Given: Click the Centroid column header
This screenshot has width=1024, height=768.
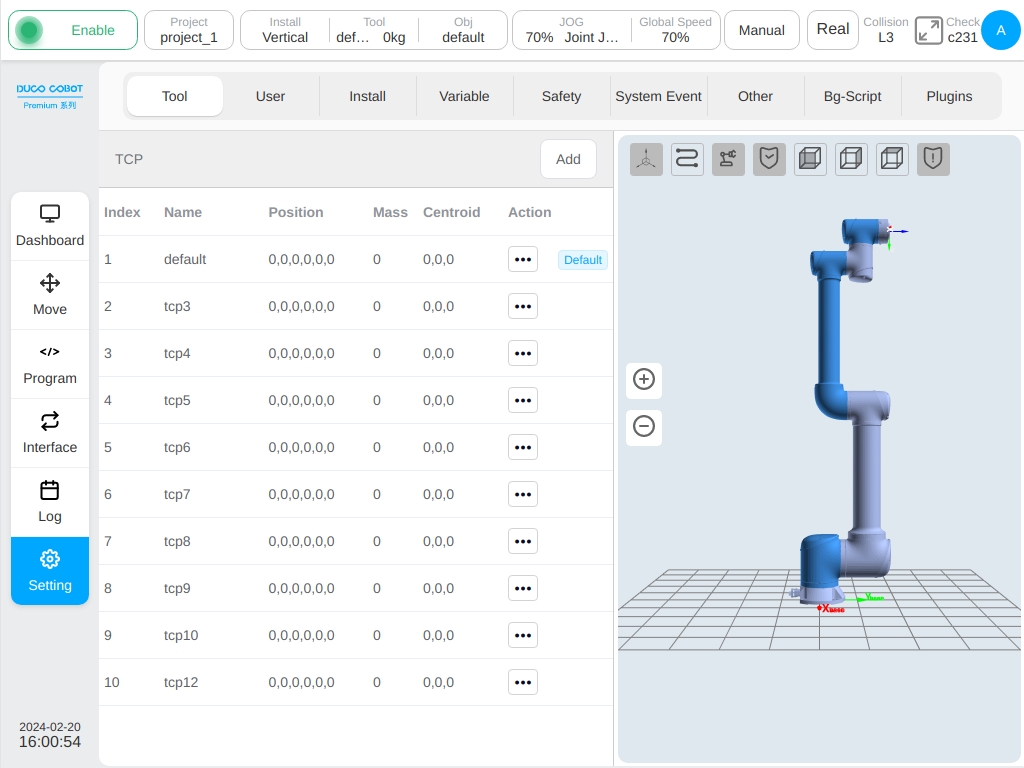Looking at the screenshot, I should point(451,212).
